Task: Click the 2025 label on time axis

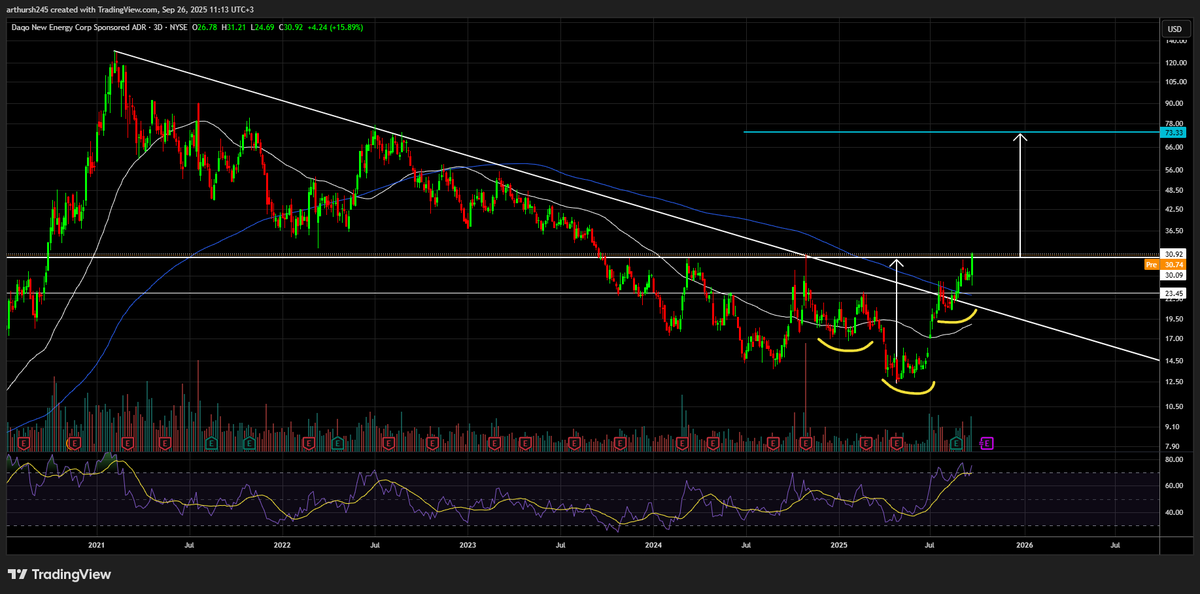Action: tap(840, 547)
